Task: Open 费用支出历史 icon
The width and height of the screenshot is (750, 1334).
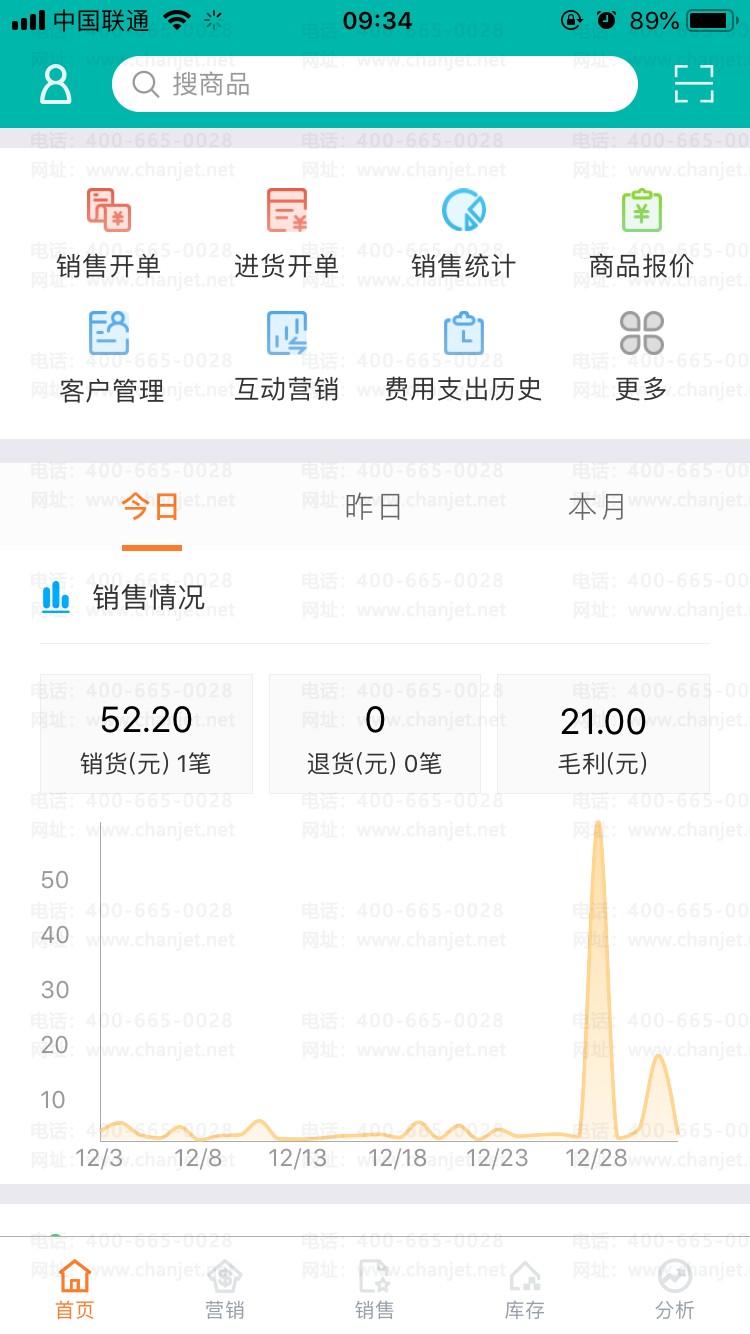Action: [x=464, y=333]
